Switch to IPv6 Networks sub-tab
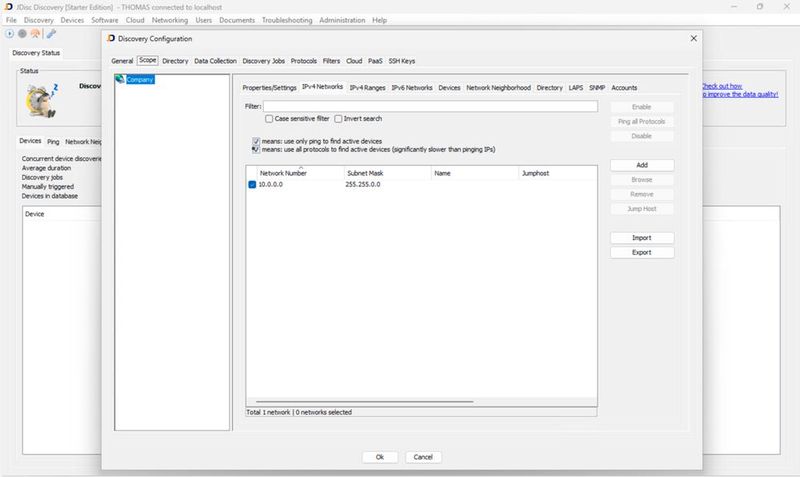This screenshot has height=477, width=800. 412,88
